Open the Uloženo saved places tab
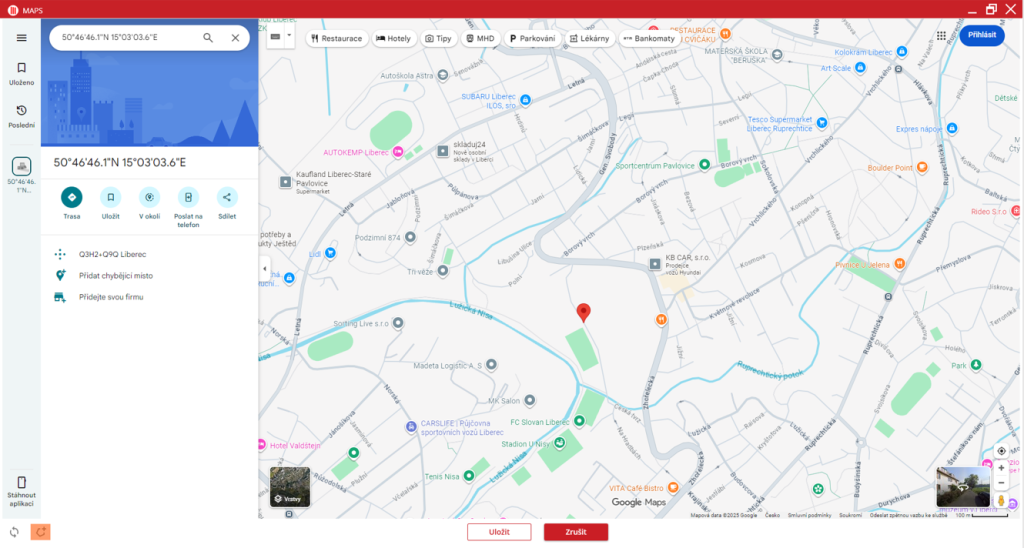The image size is (1024, 548). coord(21,73)
